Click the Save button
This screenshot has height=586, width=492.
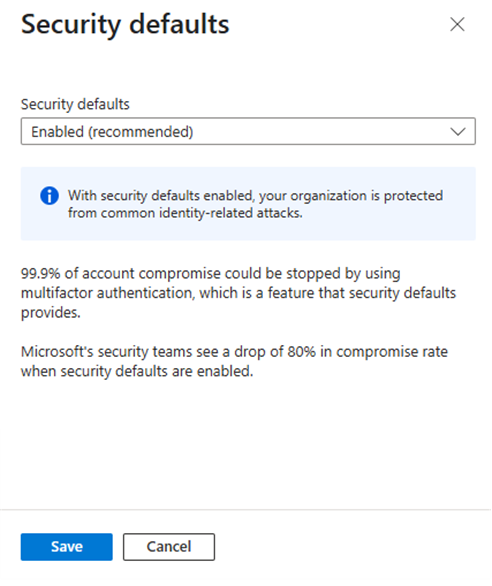pos(67,547)
